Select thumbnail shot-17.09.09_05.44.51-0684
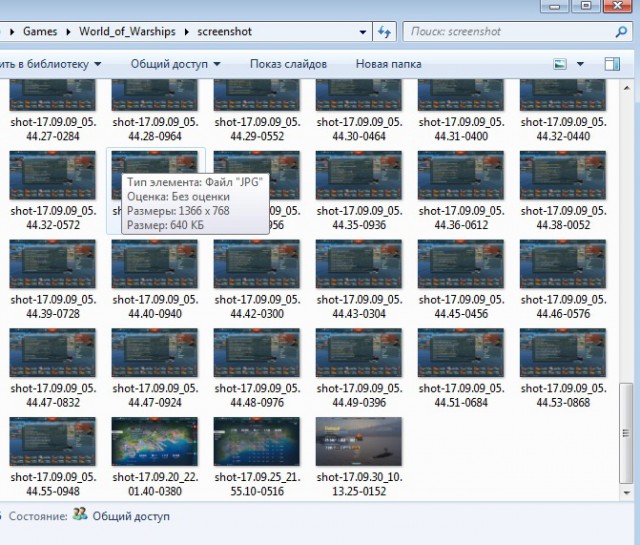 (461, 352)
